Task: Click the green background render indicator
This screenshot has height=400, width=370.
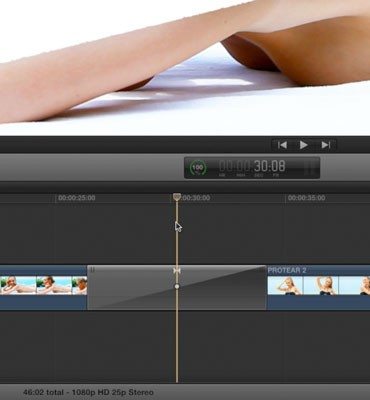Action: tap(198, 167)
